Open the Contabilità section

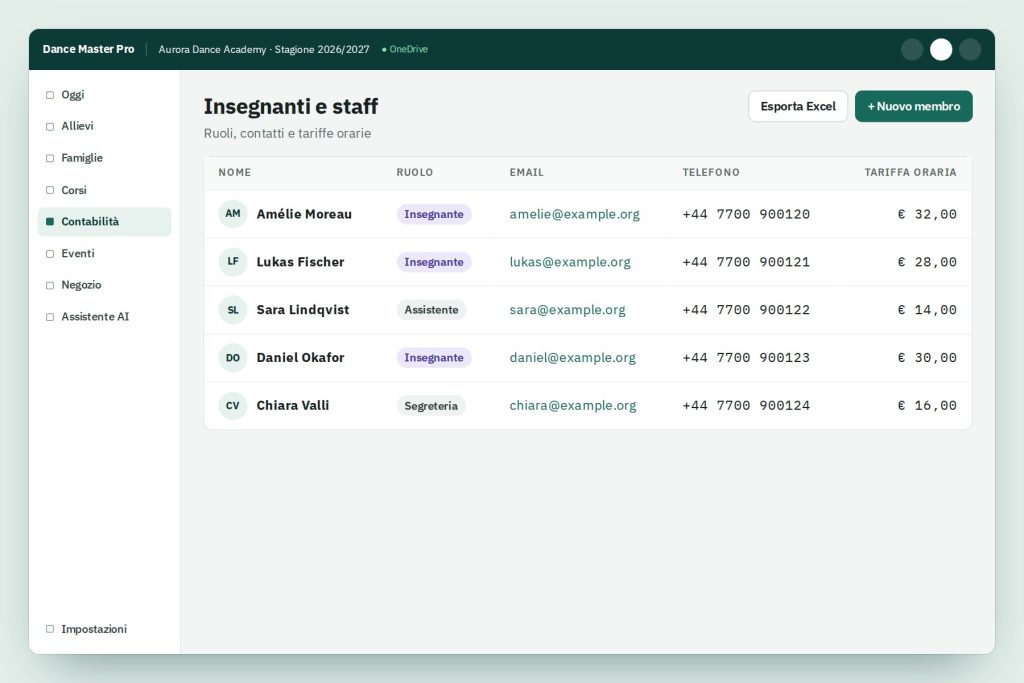point(104,221)
